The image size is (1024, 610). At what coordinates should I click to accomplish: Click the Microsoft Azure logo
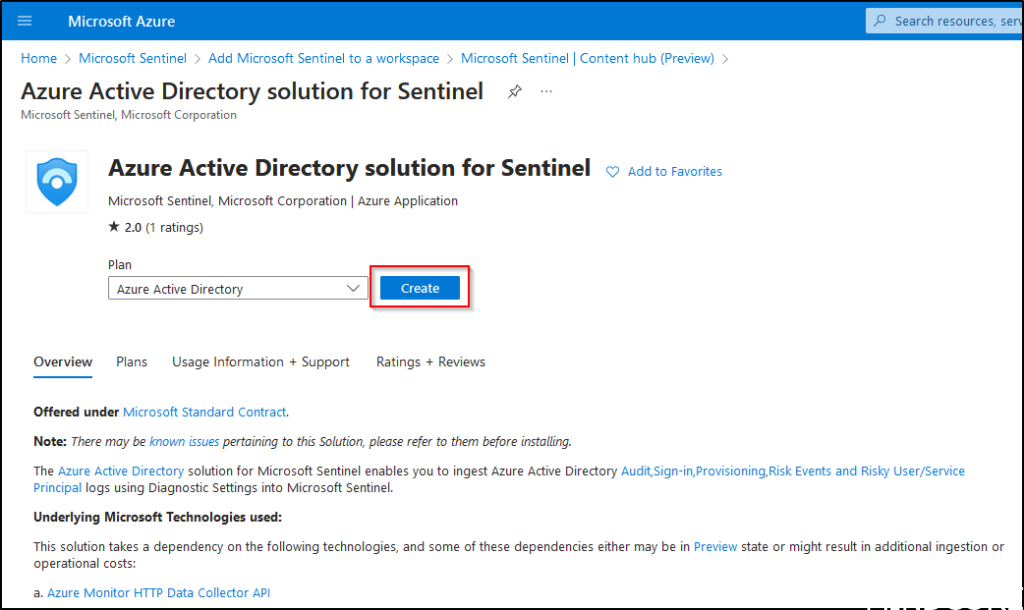pyautogui.click(x=120, y=21)
